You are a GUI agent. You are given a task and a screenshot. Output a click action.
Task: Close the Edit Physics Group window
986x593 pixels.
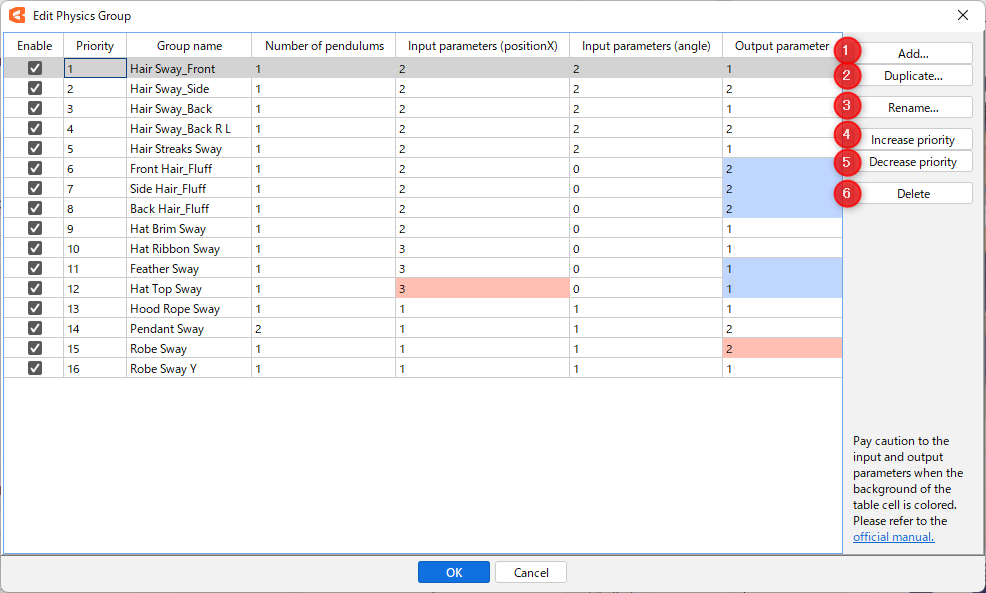(x=963, y=15)
